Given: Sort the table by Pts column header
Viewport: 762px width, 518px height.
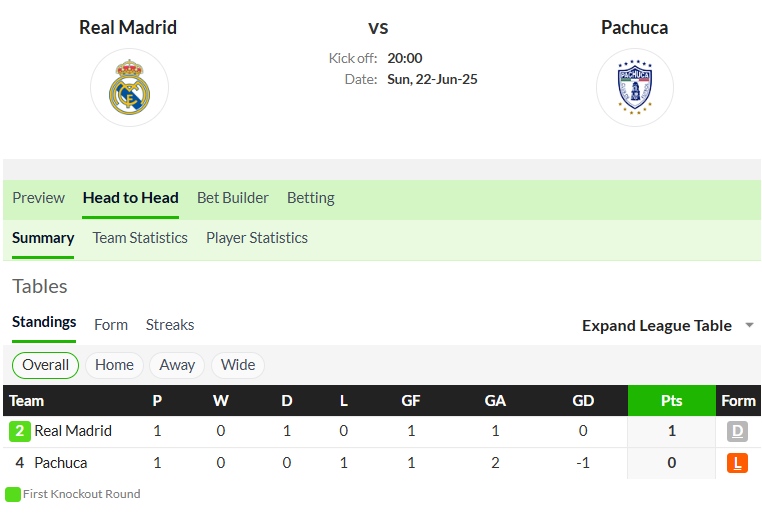Looking at the screenshot, I should point(672,400).
